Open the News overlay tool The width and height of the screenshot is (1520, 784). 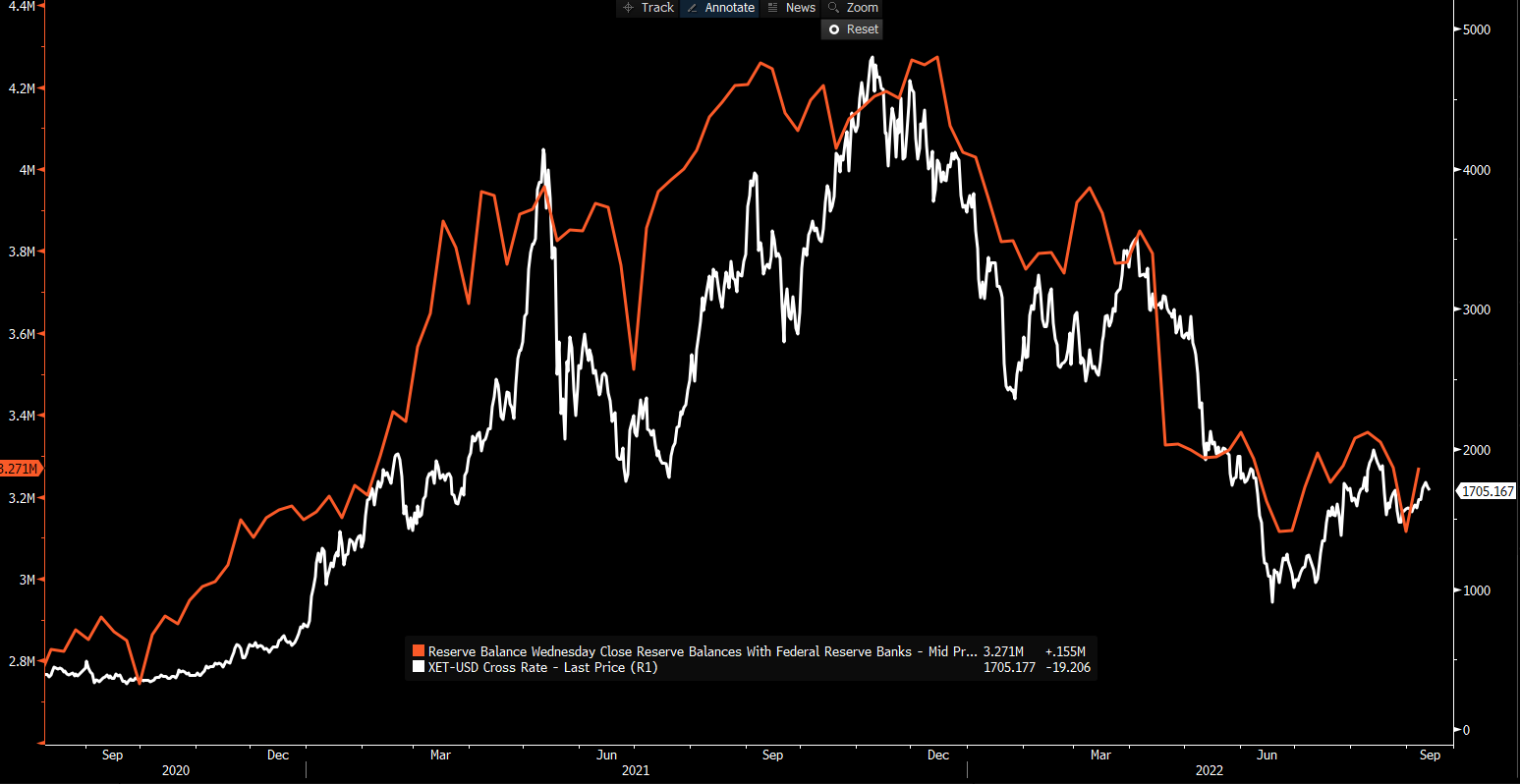791,8
